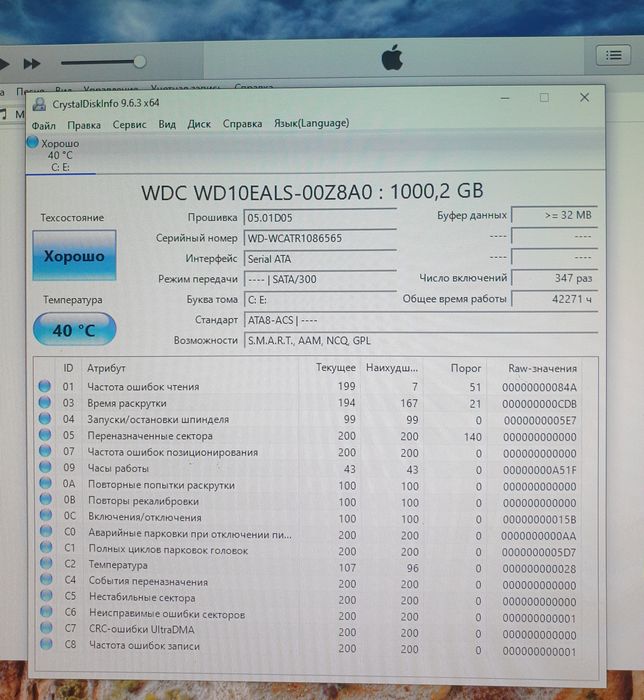The image size is (644, 700).
Task: Click the CrystalDiskInfo title bar app icon
Action: pyautogui.click(x=39, y=104)
